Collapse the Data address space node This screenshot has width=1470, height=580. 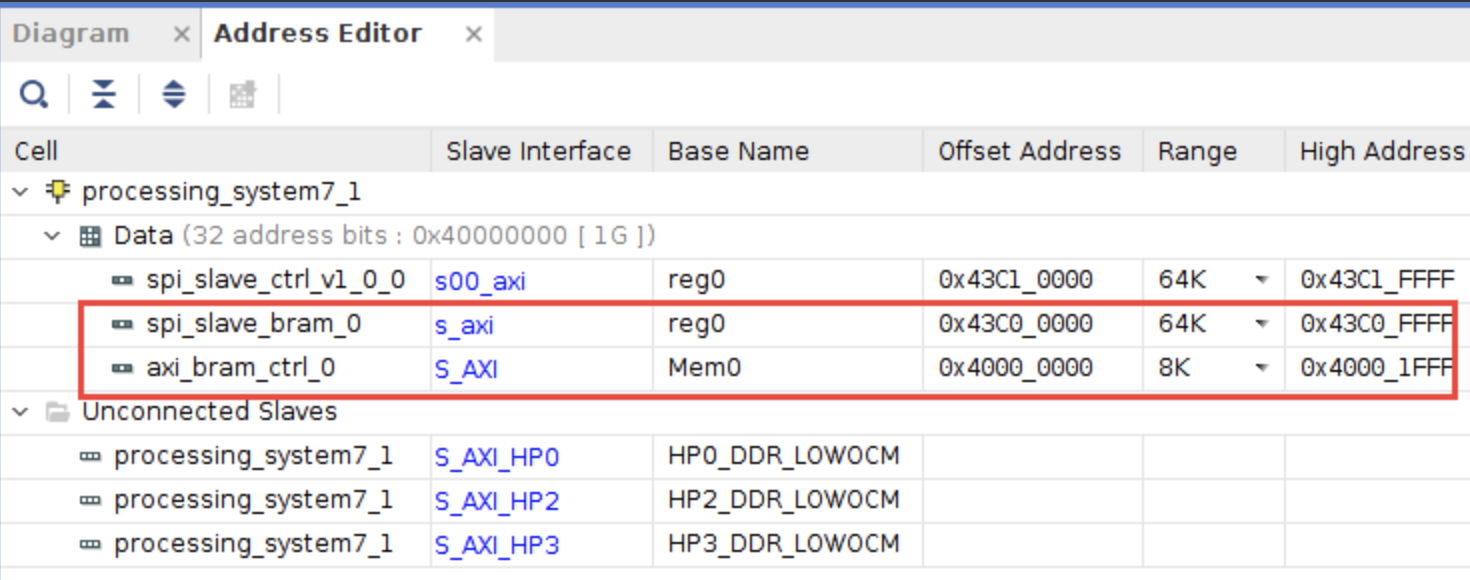pyautogui.click(x=53, y=236)
